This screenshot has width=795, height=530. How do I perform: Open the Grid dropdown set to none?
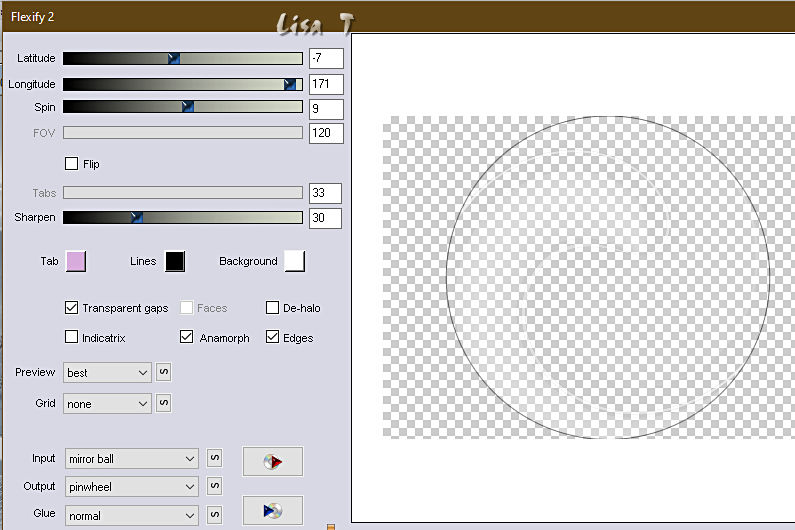pos(107,404)
